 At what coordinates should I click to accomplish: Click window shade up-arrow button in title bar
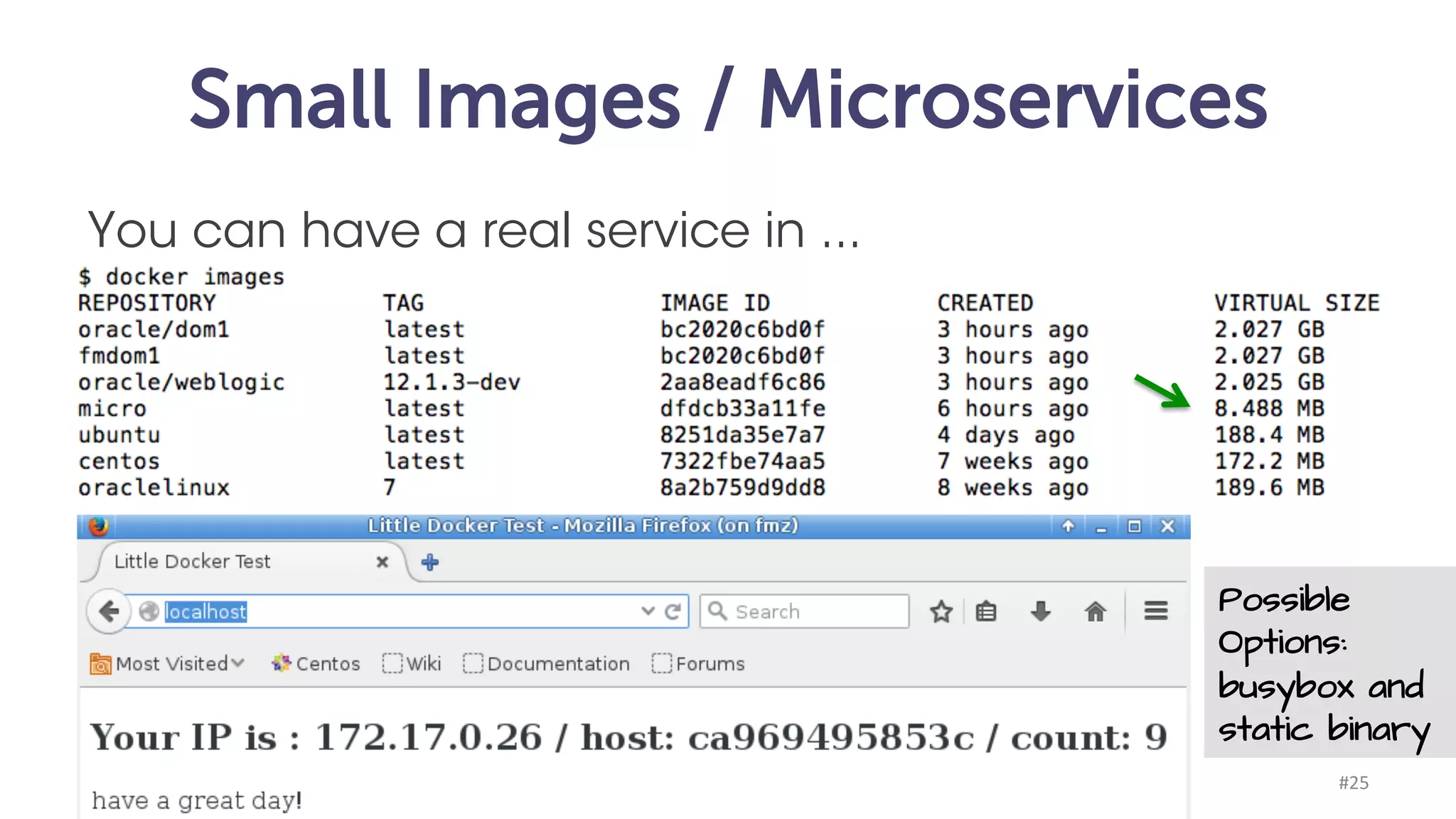1068,526
